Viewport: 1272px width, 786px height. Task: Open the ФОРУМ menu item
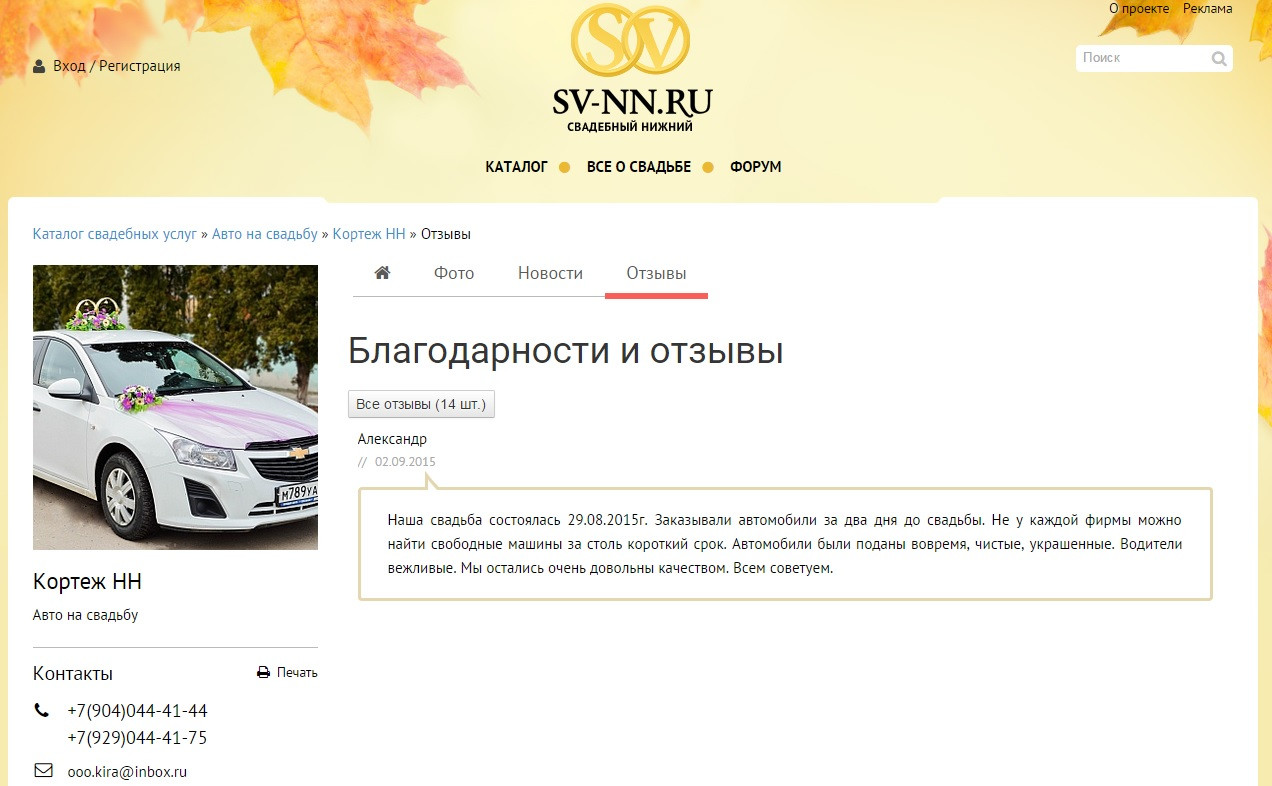coord(755,167)
